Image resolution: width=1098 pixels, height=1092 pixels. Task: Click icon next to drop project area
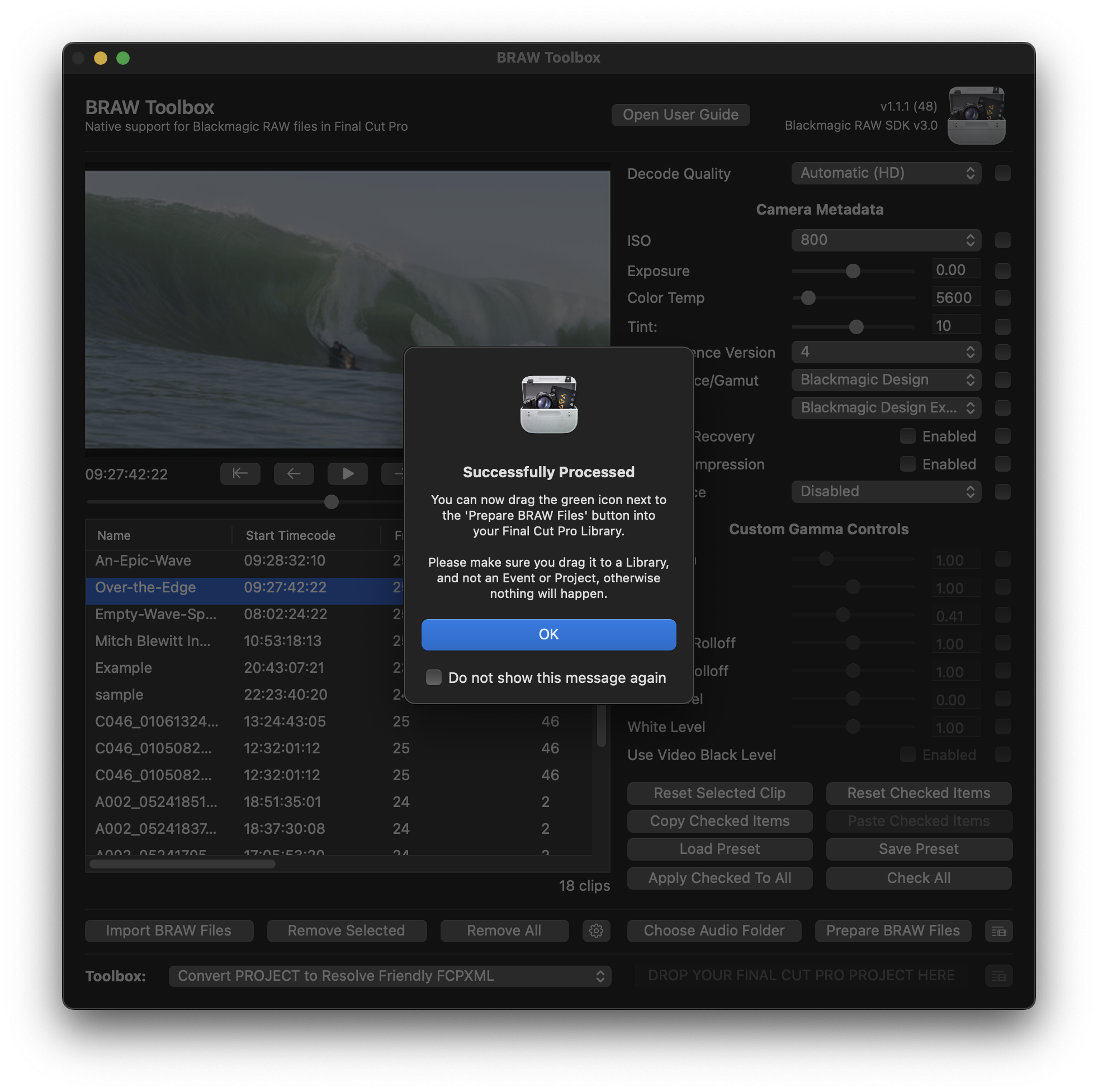998,976
